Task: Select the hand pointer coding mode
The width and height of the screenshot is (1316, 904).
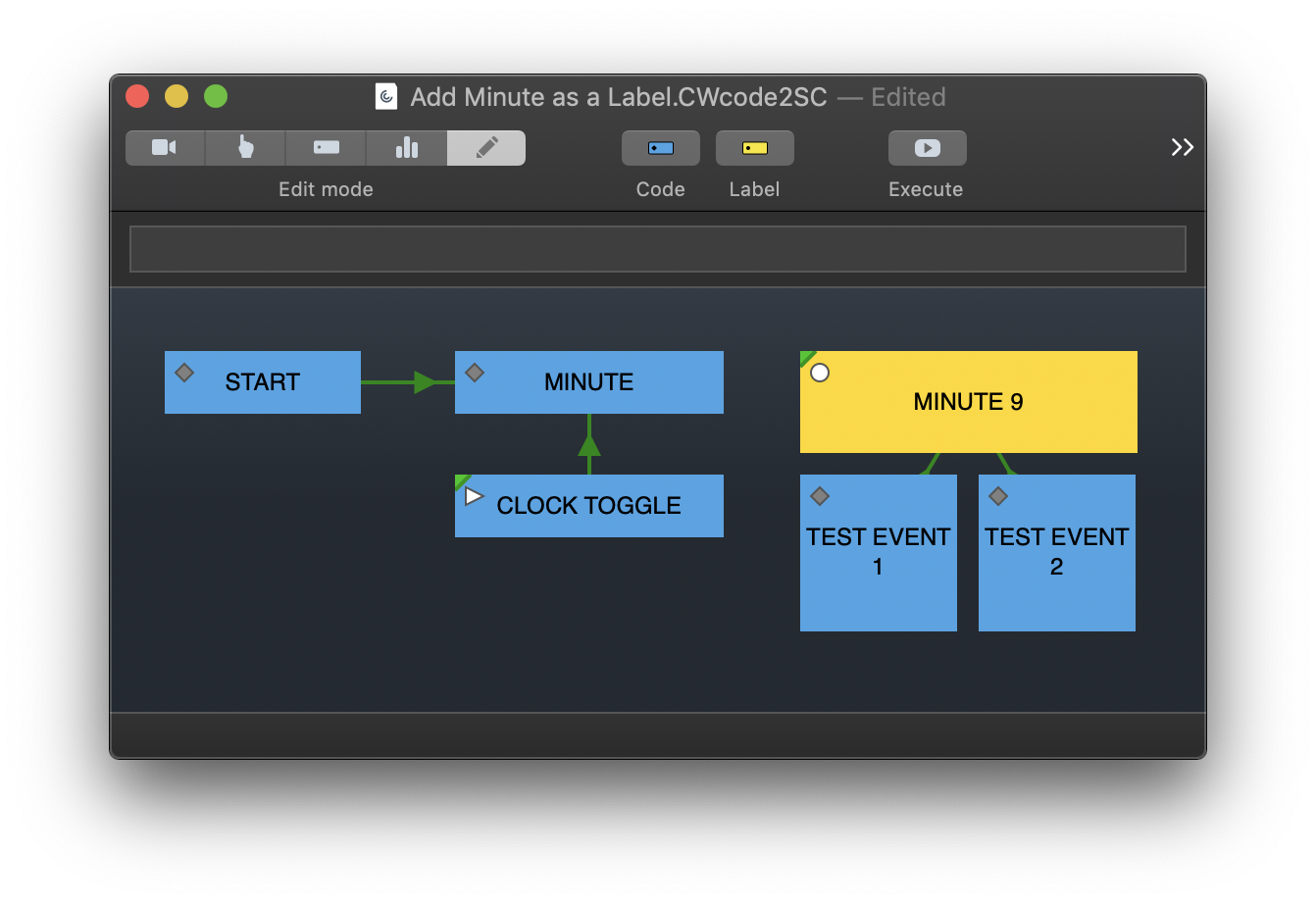Action: coord(245,148)
